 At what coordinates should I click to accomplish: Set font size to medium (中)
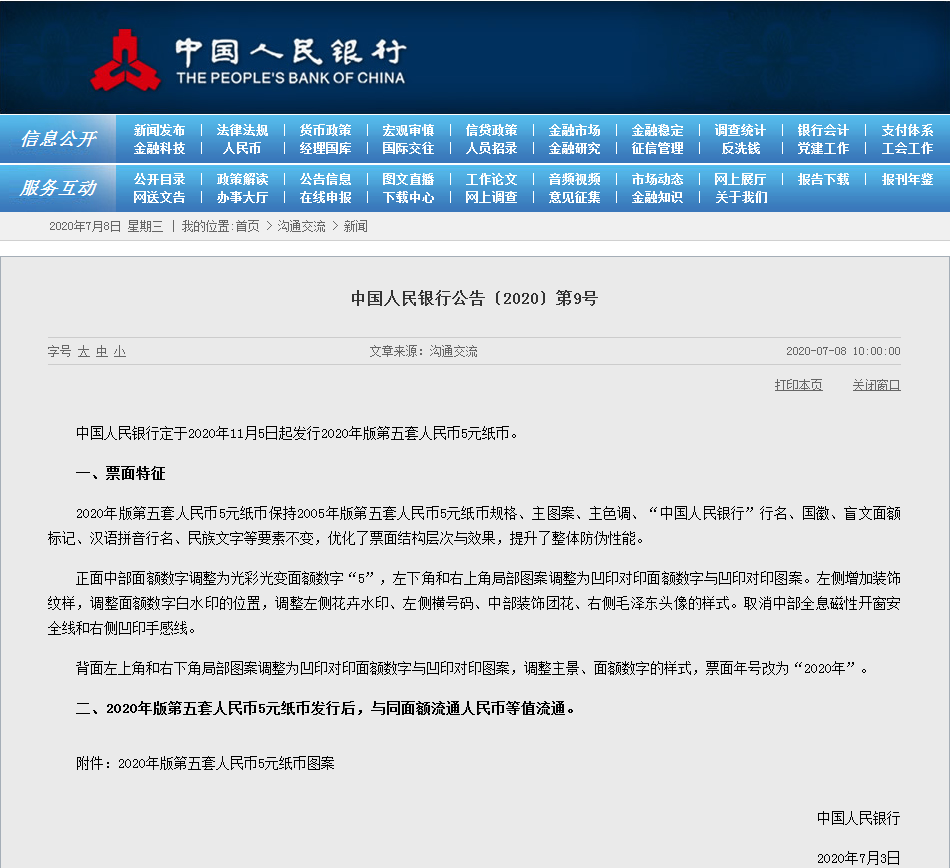pos(102,352)
